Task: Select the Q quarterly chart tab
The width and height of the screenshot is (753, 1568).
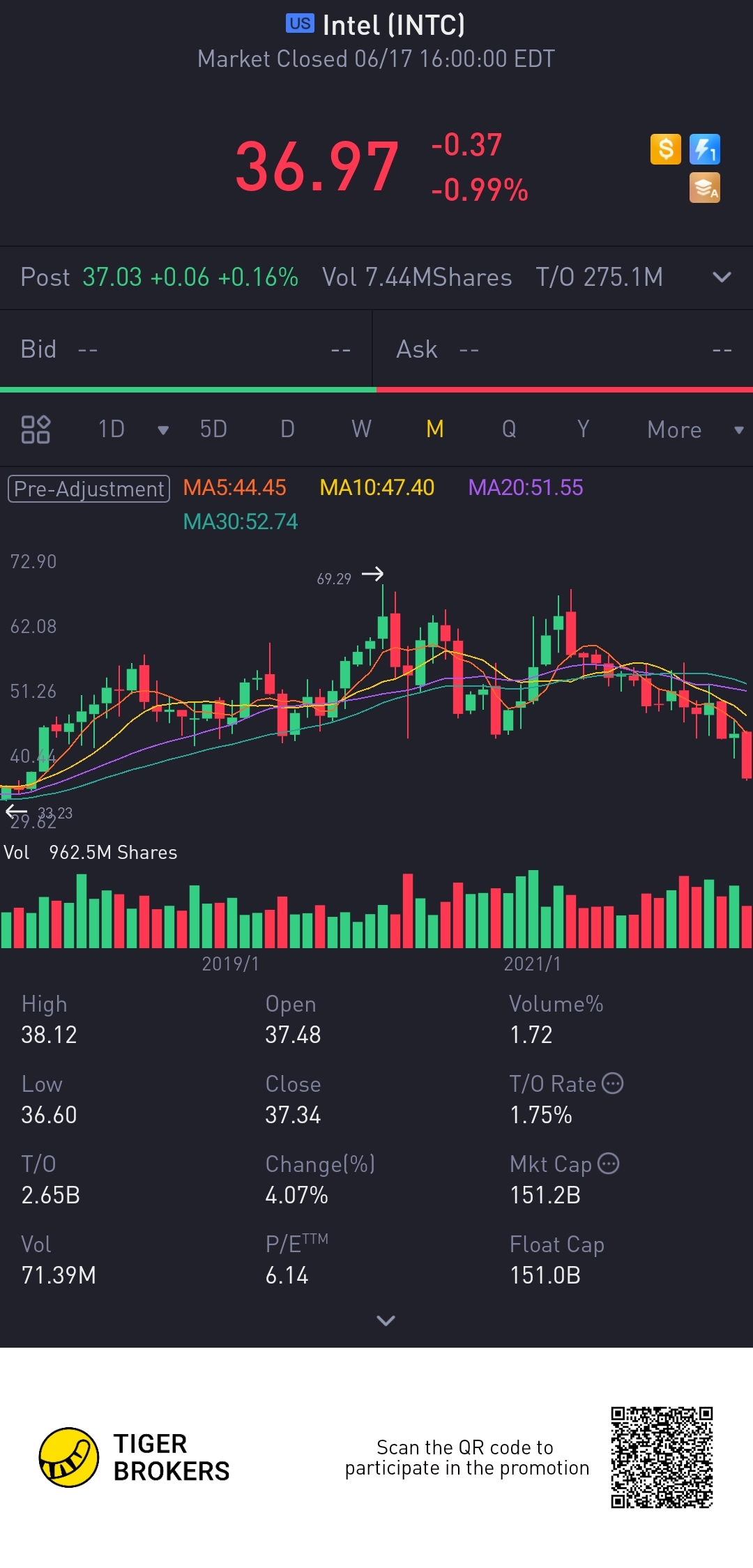Action: (x=509, y=429)
